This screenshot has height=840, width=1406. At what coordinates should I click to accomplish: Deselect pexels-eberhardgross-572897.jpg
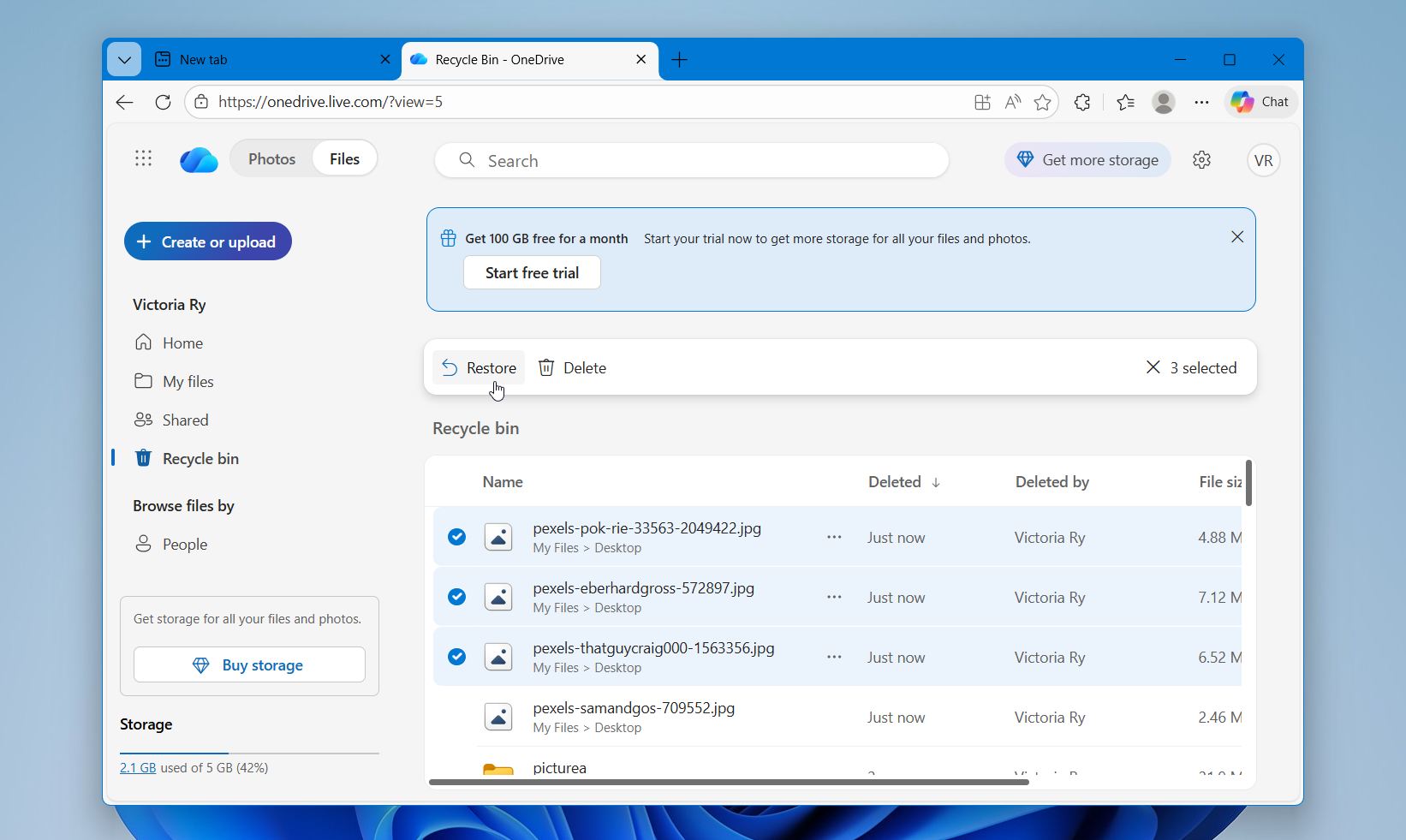click(x=456, y=597)
